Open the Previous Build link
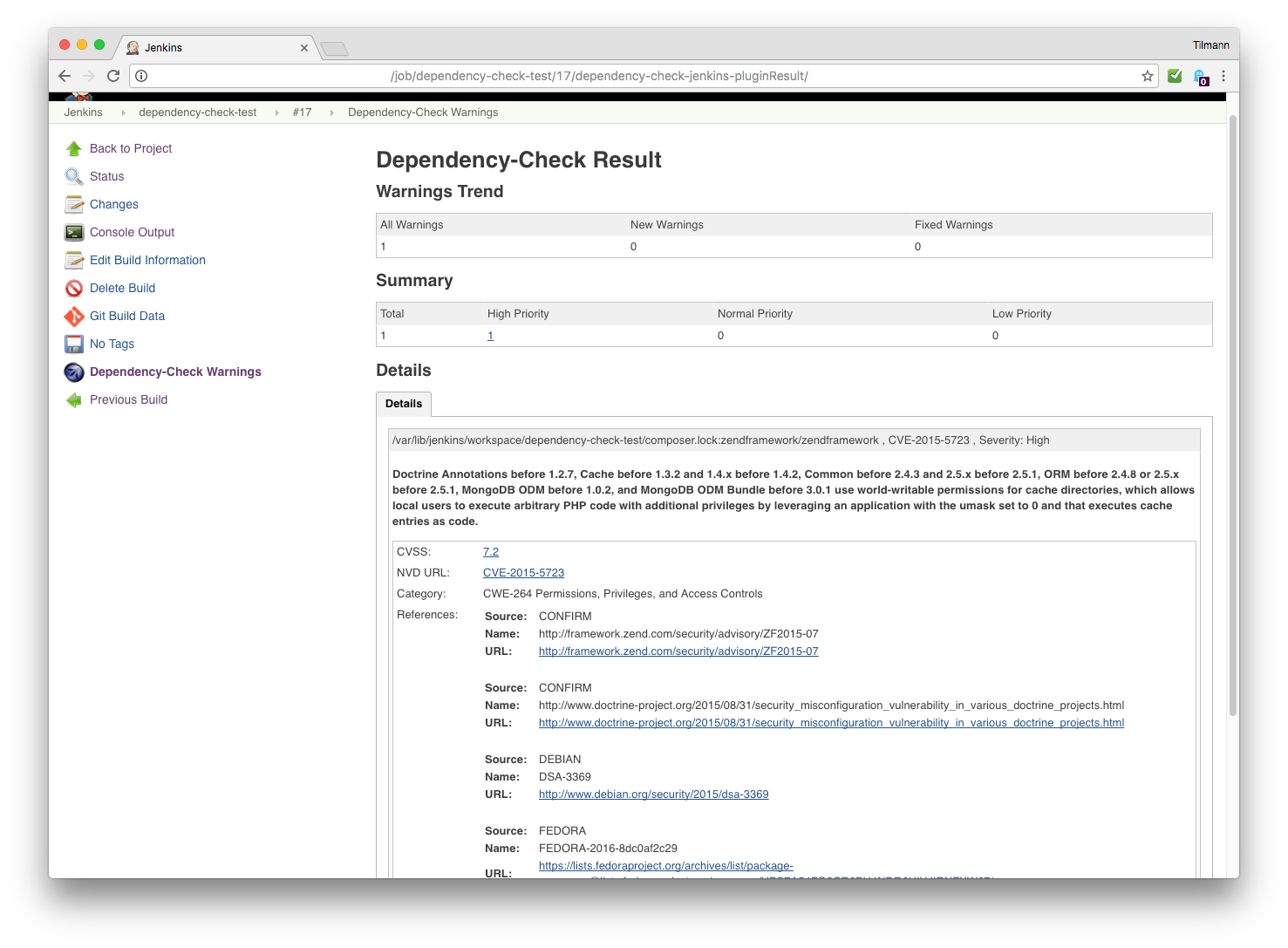 click(128, 399)
